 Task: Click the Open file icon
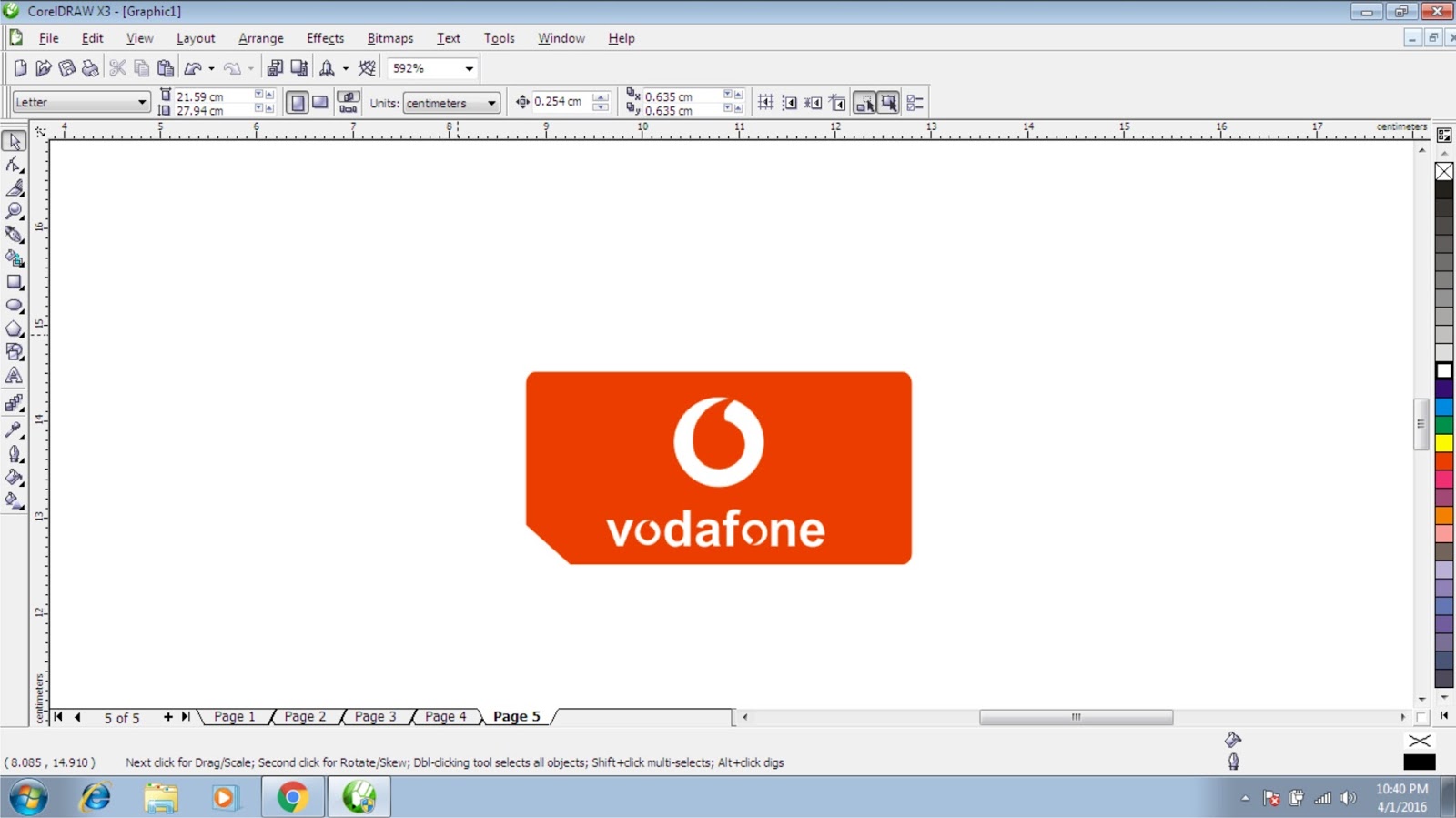[x=43, y=68]
